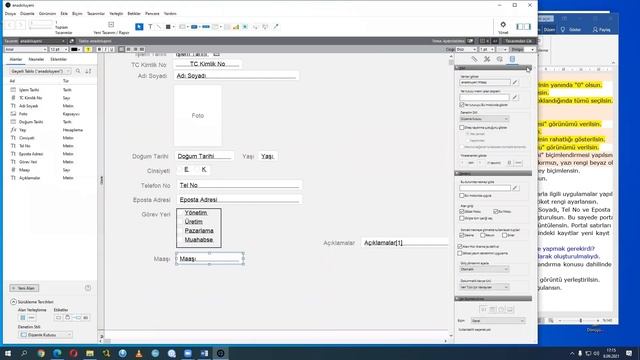This screenshot has height=360, width=640.
Task: Open line style dropdown in format bar
Action: coord(466,49)
